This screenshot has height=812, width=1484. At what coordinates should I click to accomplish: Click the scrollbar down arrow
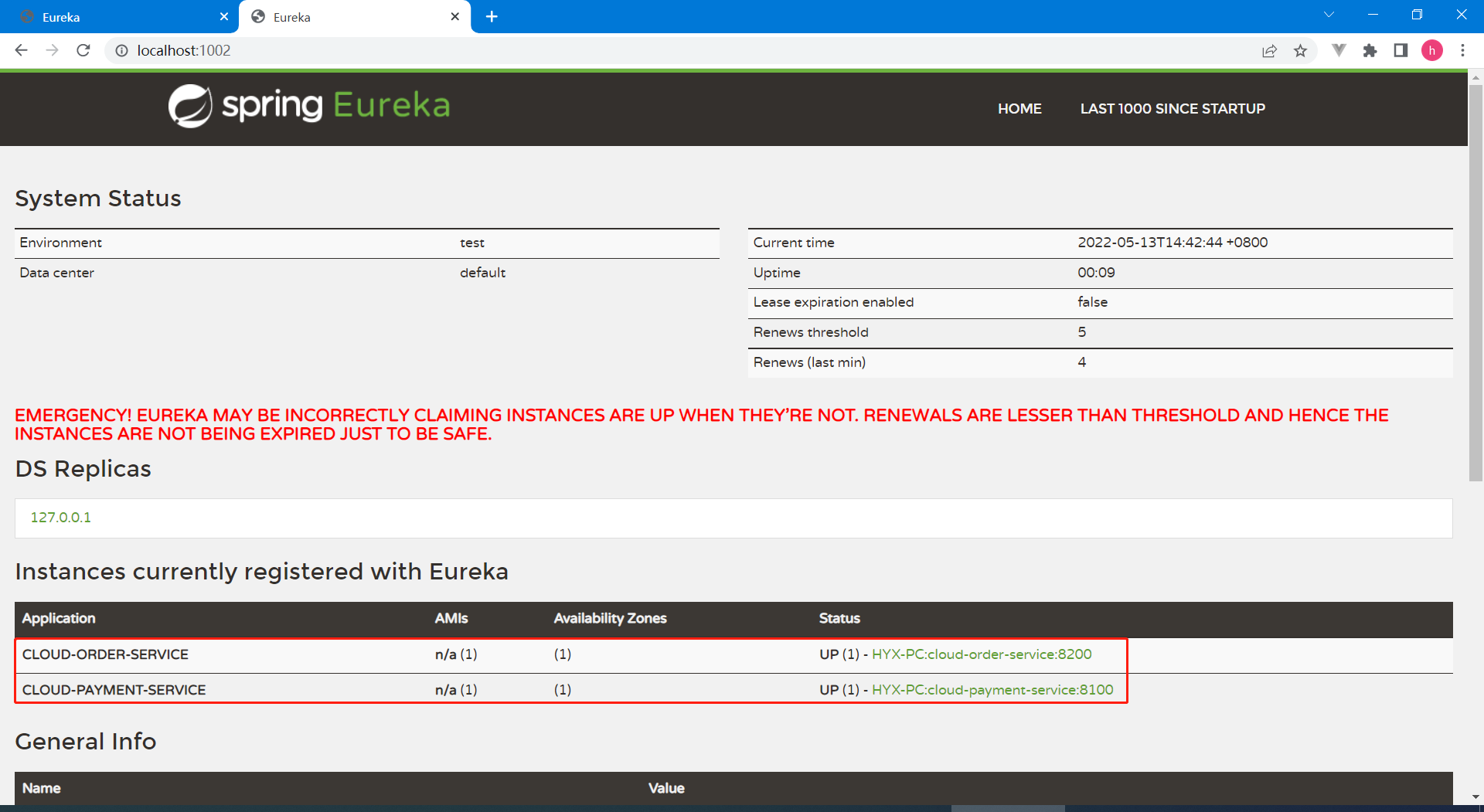click(x=1475, y=797)
